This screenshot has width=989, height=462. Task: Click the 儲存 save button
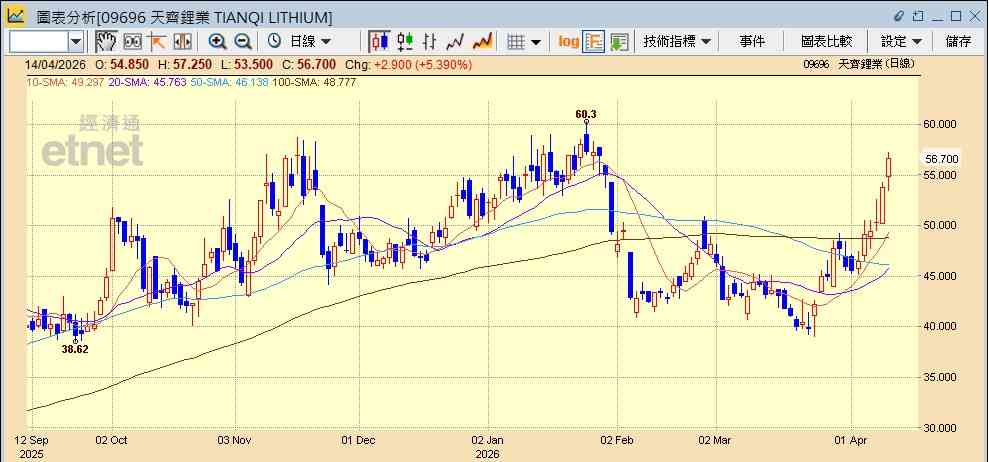pos(958,42)
